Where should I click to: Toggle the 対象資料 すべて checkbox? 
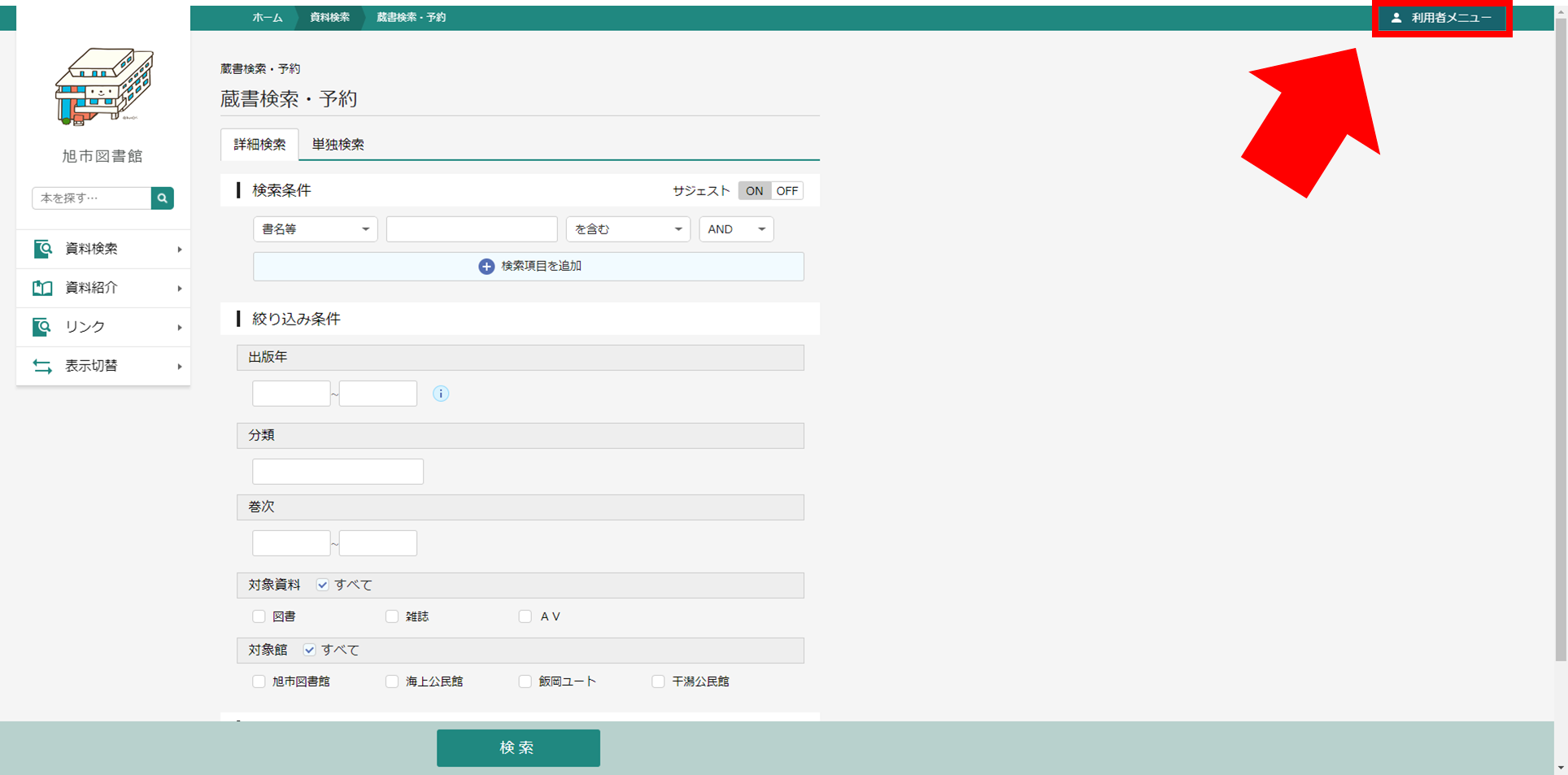(x=323, y=585)
